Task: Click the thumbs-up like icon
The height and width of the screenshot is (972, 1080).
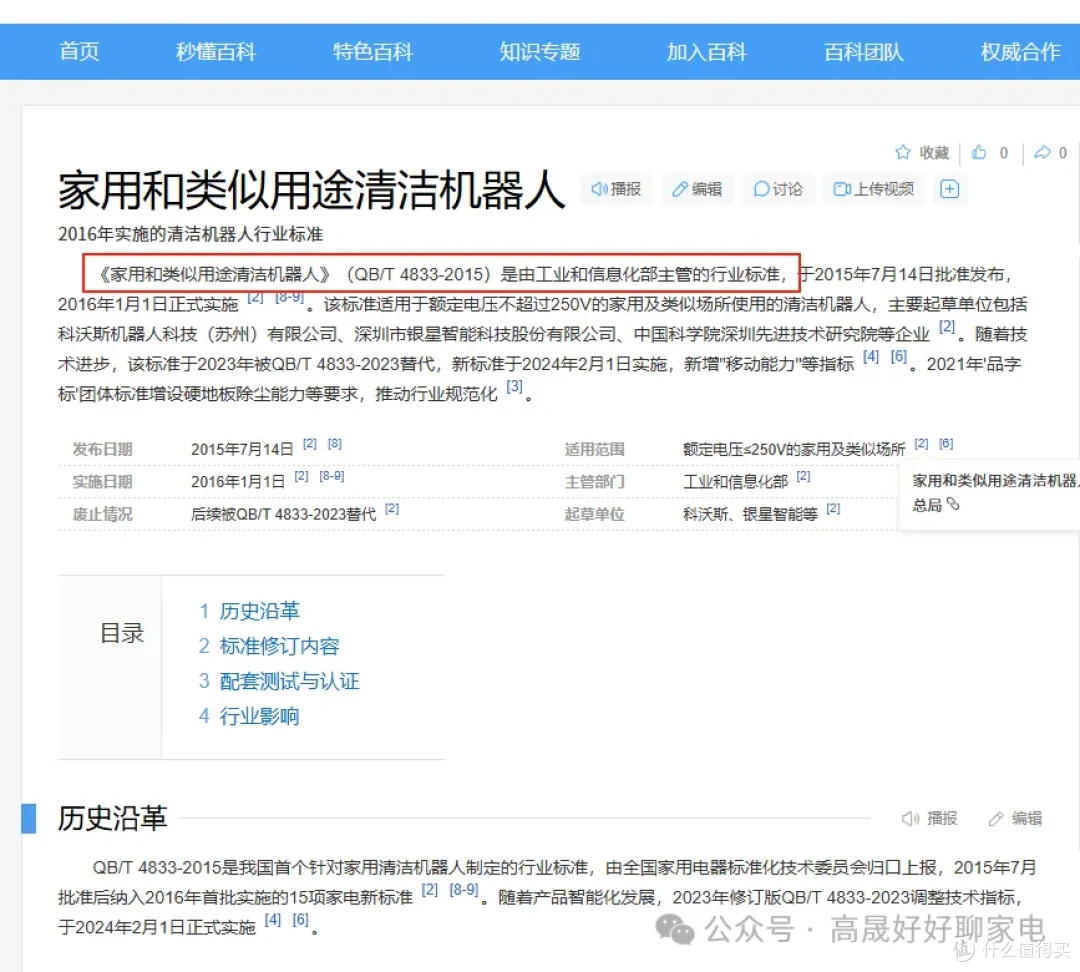Action: [979, 152]
